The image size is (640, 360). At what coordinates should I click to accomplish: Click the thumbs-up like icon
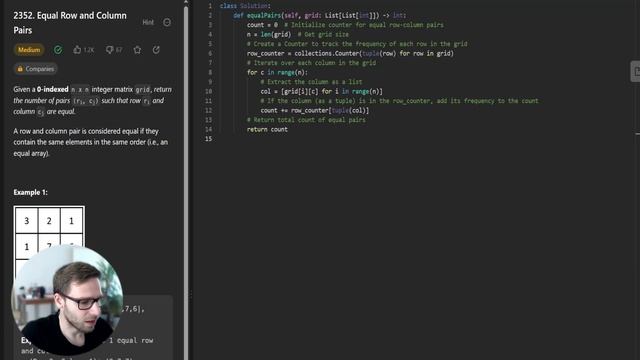[x=77, y=50]
